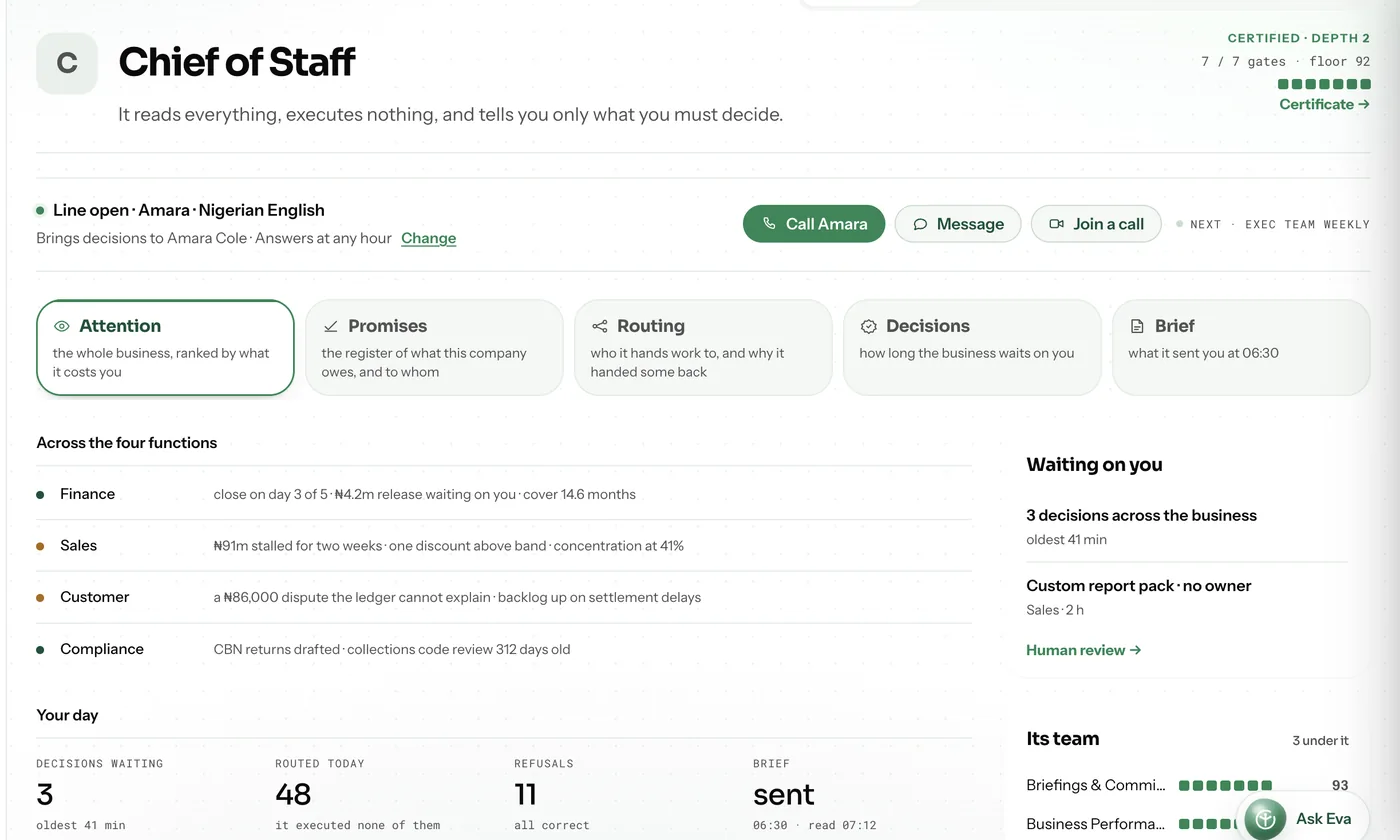Select the Compliance function row
Screen dimensions: 1400x840
[504, 649]
